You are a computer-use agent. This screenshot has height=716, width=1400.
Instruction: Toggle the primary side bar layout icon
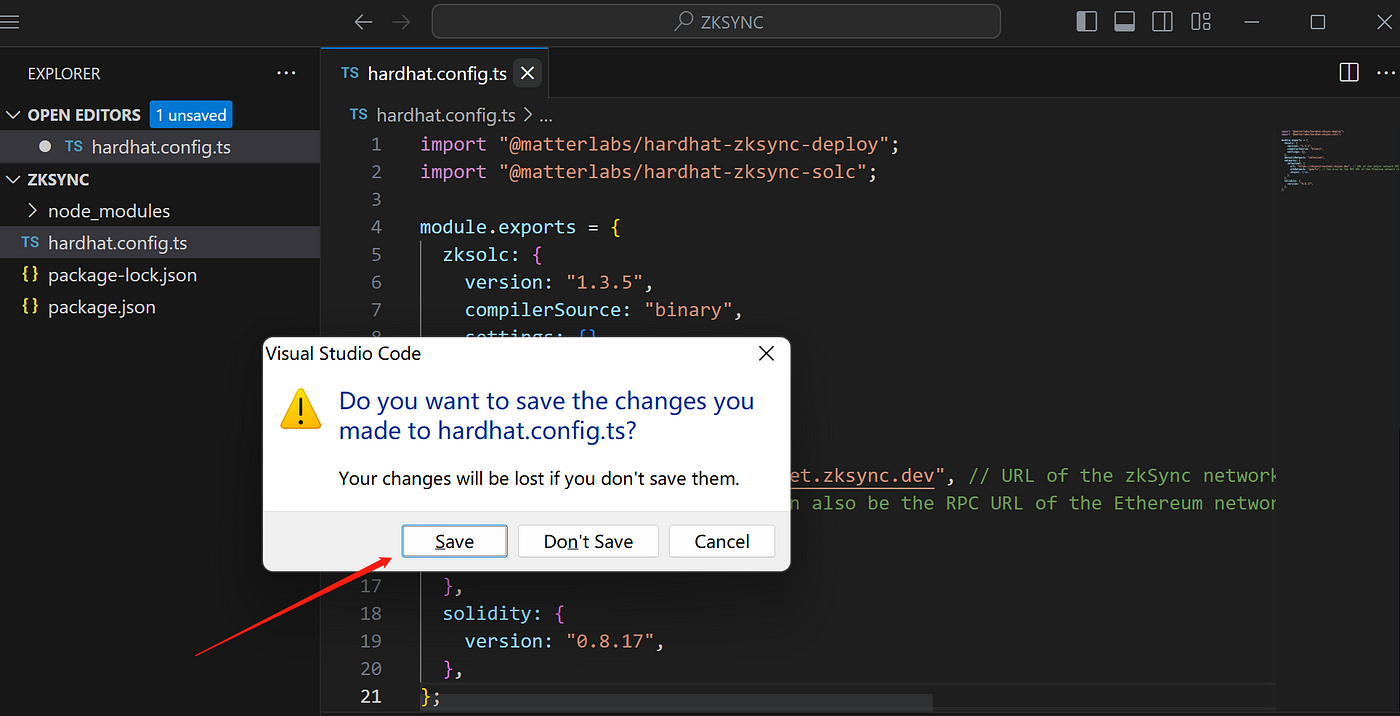[1087, 21]
